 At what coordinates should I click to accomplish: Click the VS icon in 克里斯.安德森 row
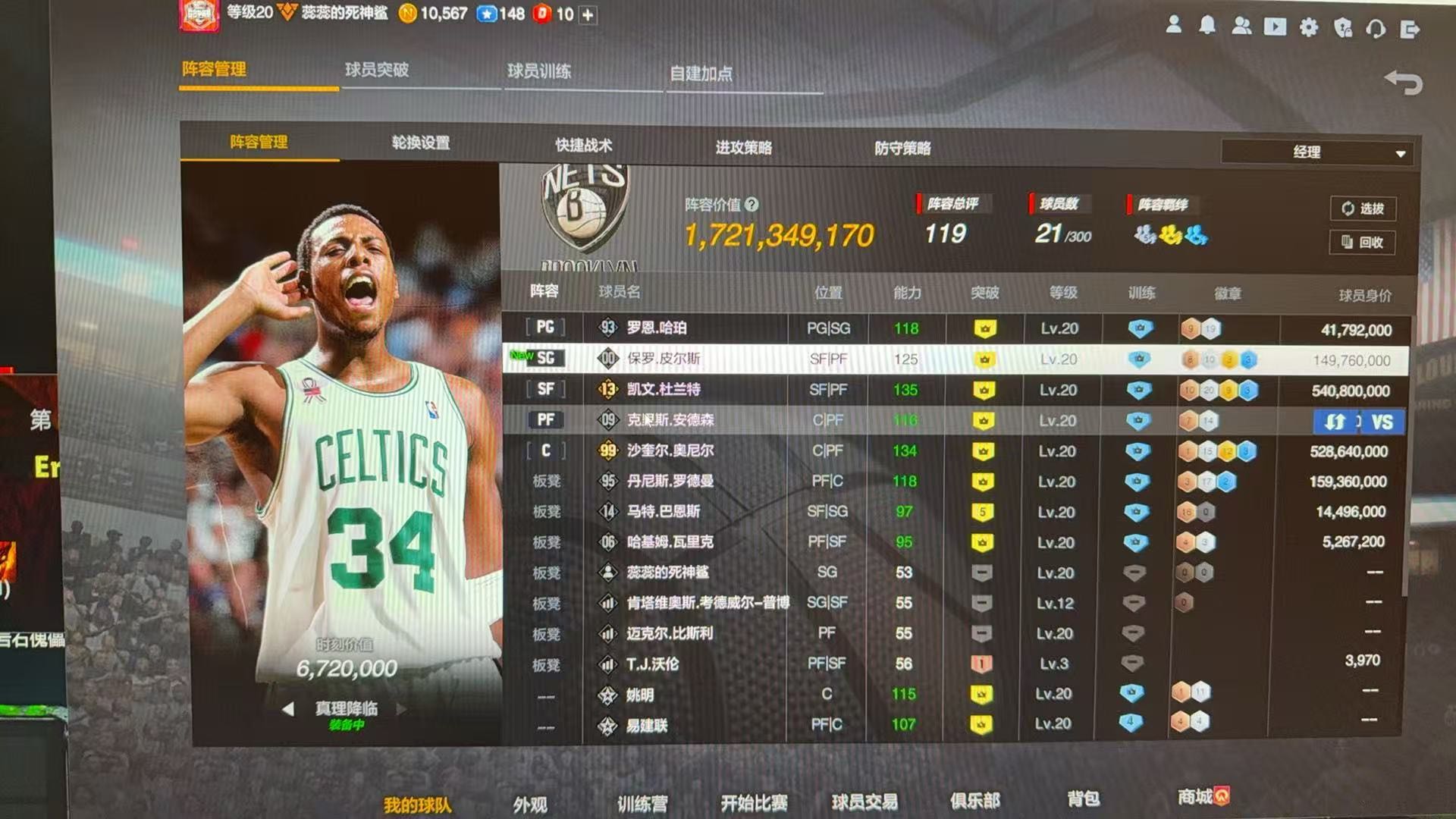pyautogui.click(x=1382, y=422)
